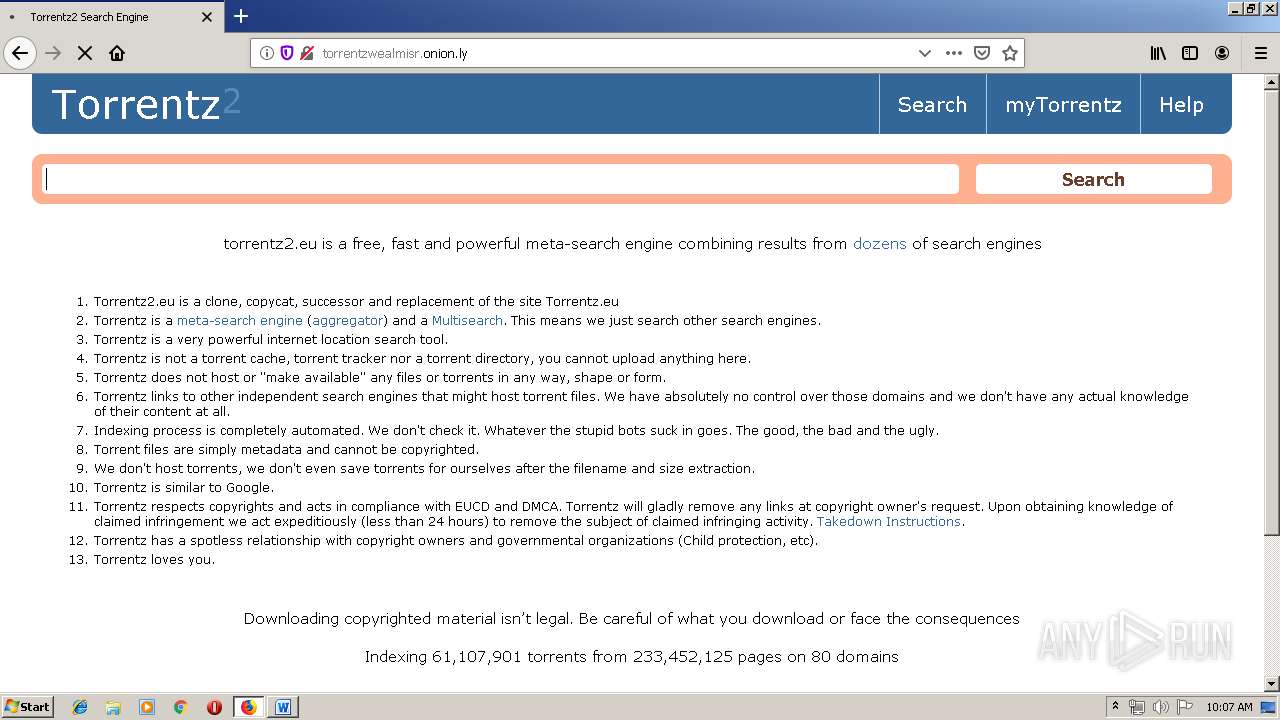Image resolution: width=1280 pixels, height=720 pixels.
Task: Stop loading the page with the X icon
Action: [85, 53]
